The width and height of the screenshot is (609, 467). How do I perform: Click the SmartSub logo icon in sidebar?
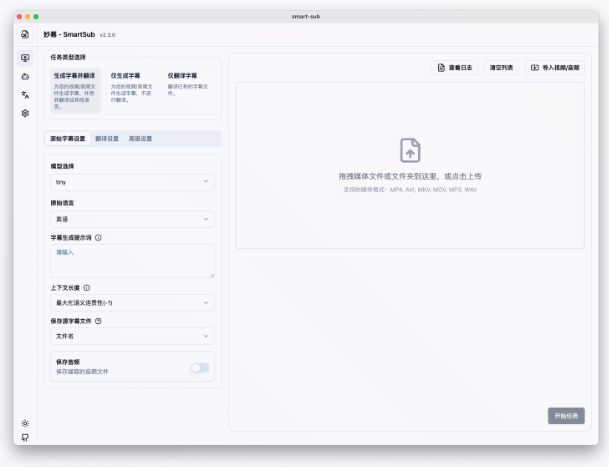[25, 35]
